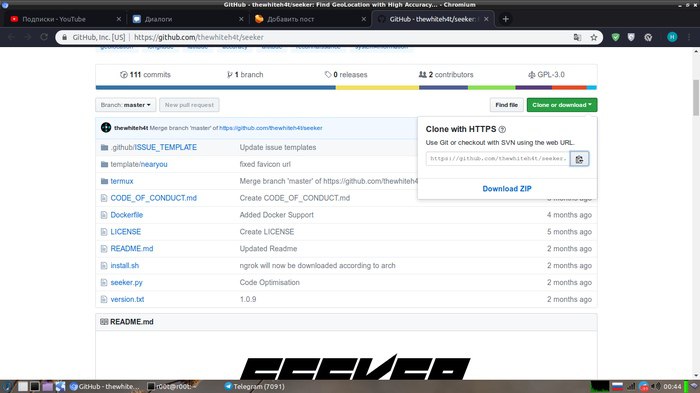Open the ISSUE_TEMPLATE folder

[166, 147]
